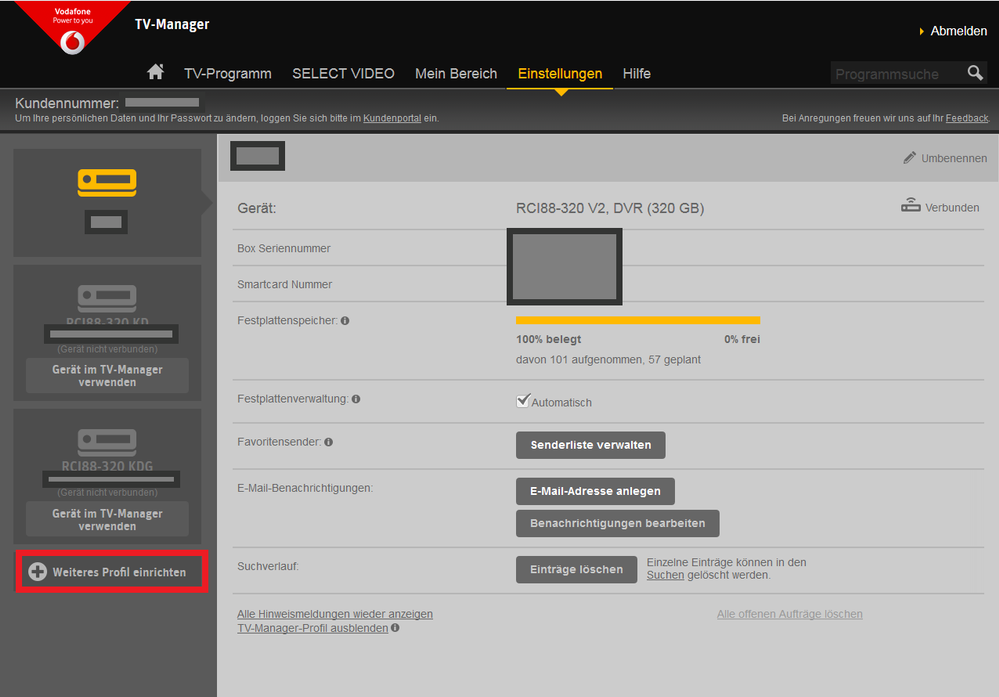The height and width of the screenshot is (697, 999).
Task: Use RCI88-320 KD device in TV-Manager
Action: coord(107,375)
